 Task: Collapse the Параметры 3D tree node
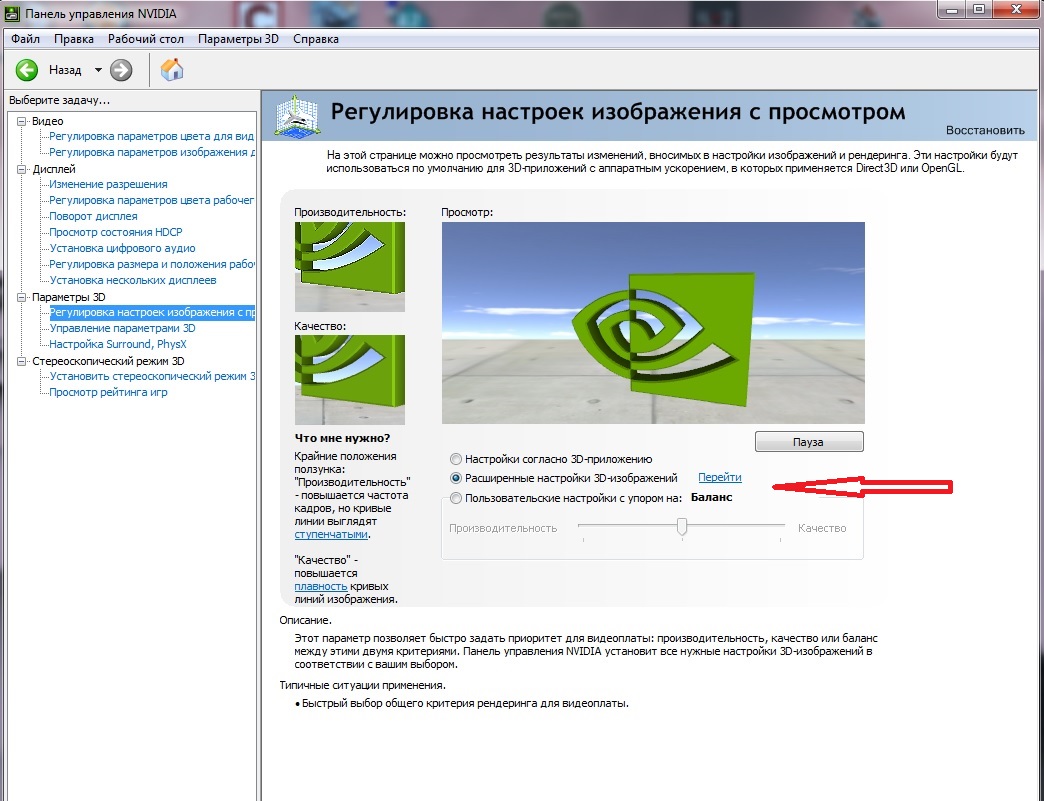click(21, 297)
